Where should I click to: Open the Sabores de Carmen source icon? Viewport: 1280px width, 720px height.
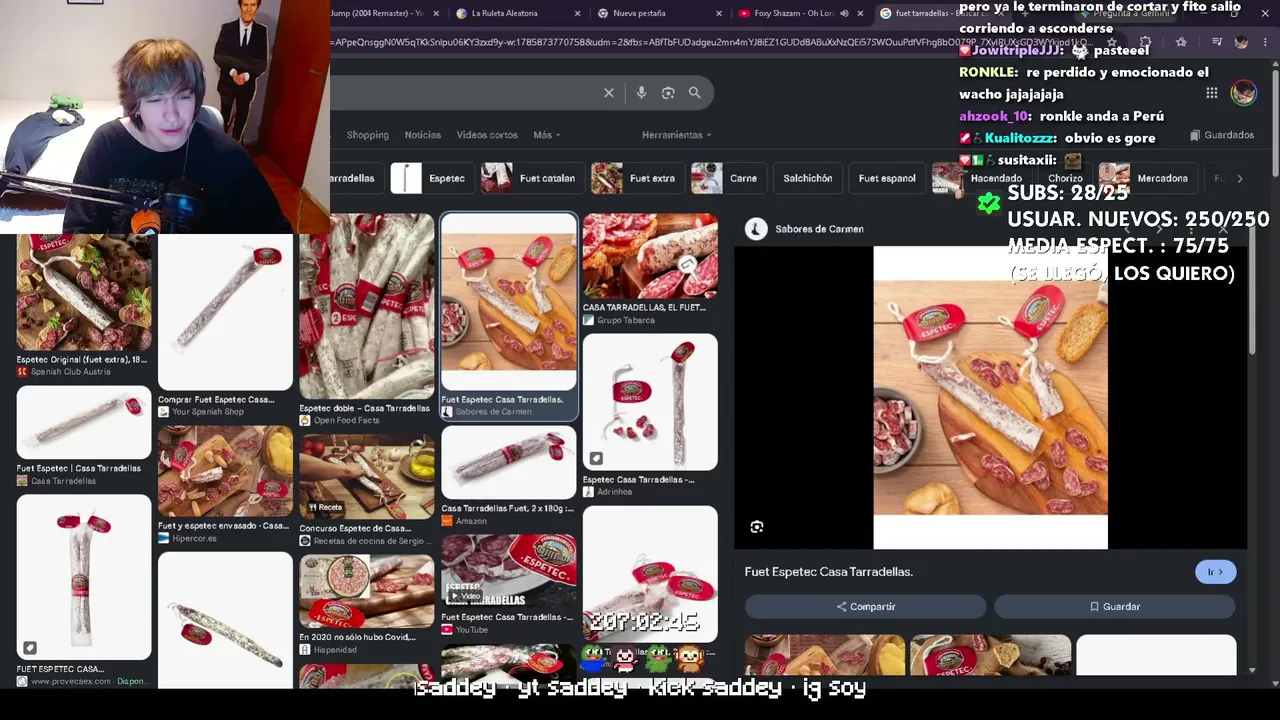(x=756, y=229)
